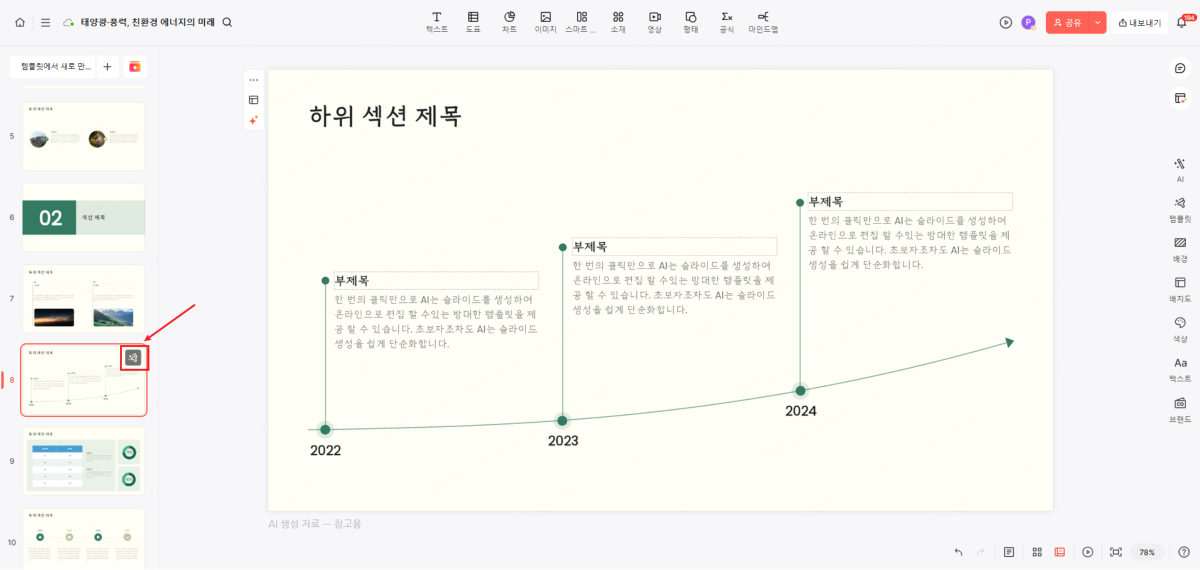
Task: Click the red 공유 share button
Action: point(1068,22)
